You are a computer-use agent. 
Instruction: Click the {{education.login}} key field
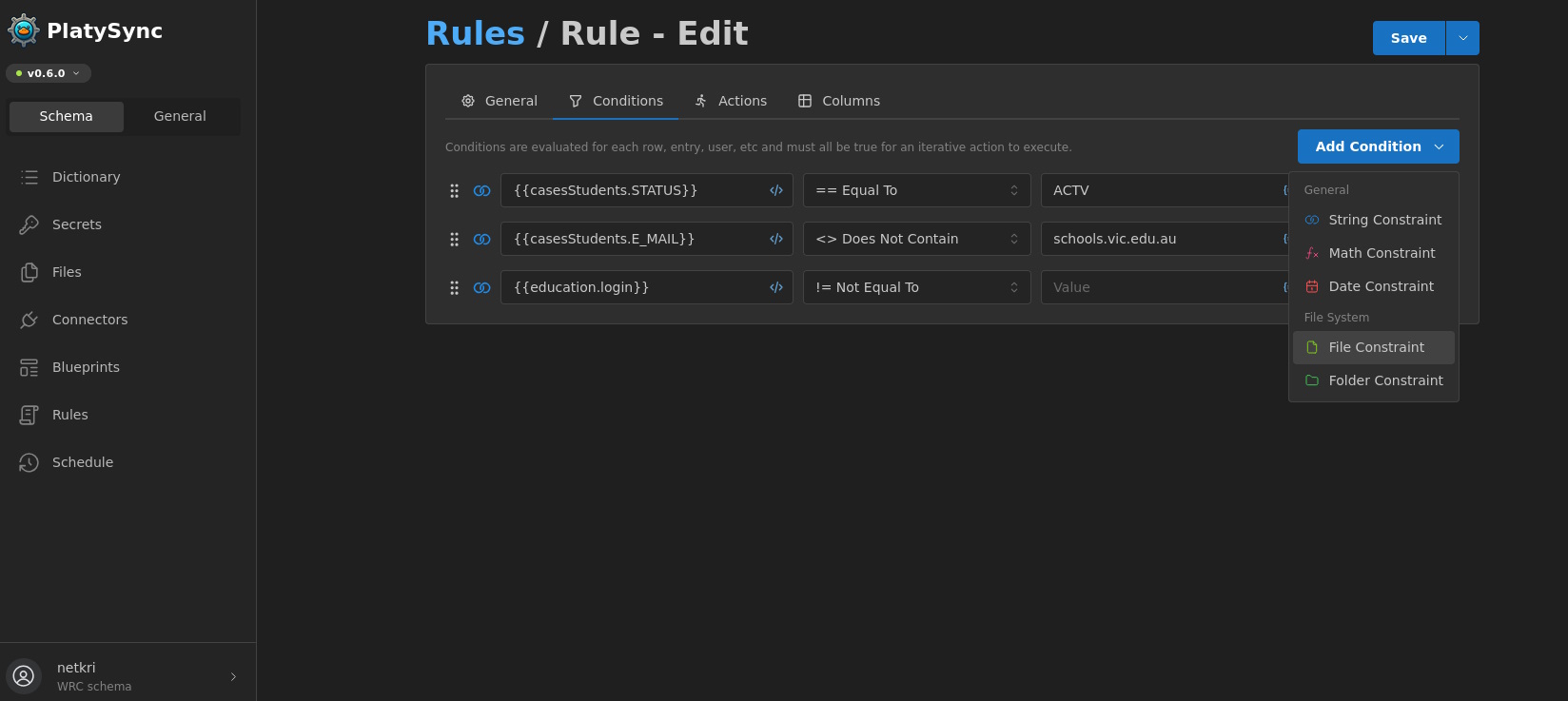pyautogui.click(x=647, y=287)
